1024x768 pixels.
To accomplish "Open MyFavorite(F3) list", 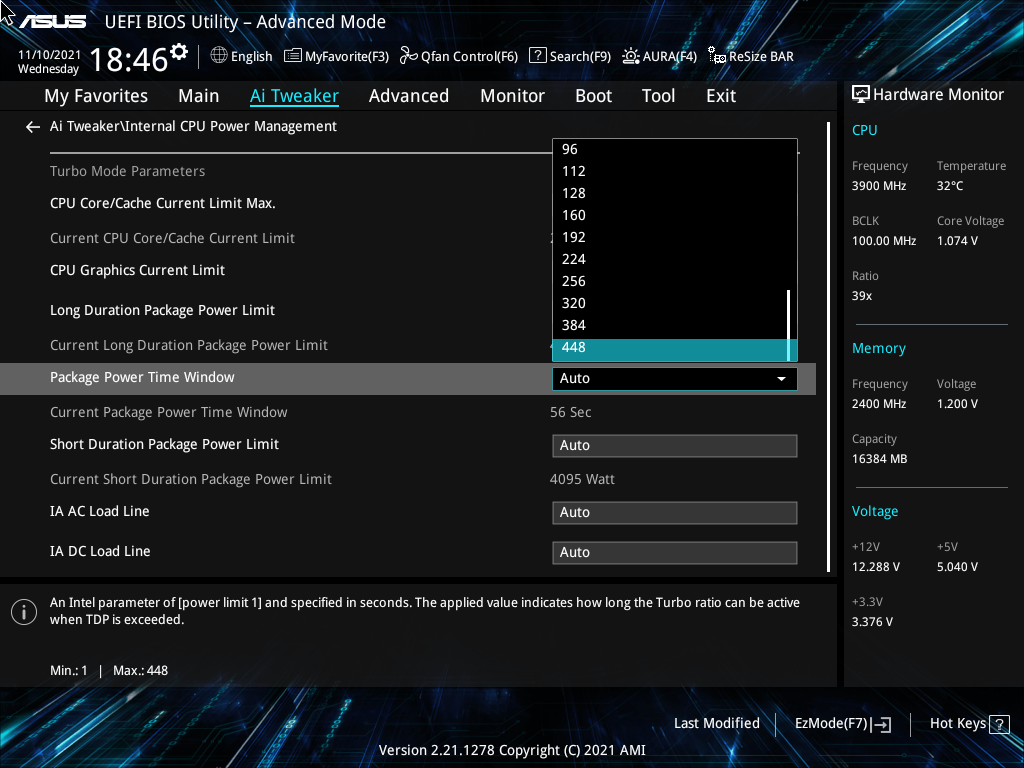I will (x=336, y=56).
